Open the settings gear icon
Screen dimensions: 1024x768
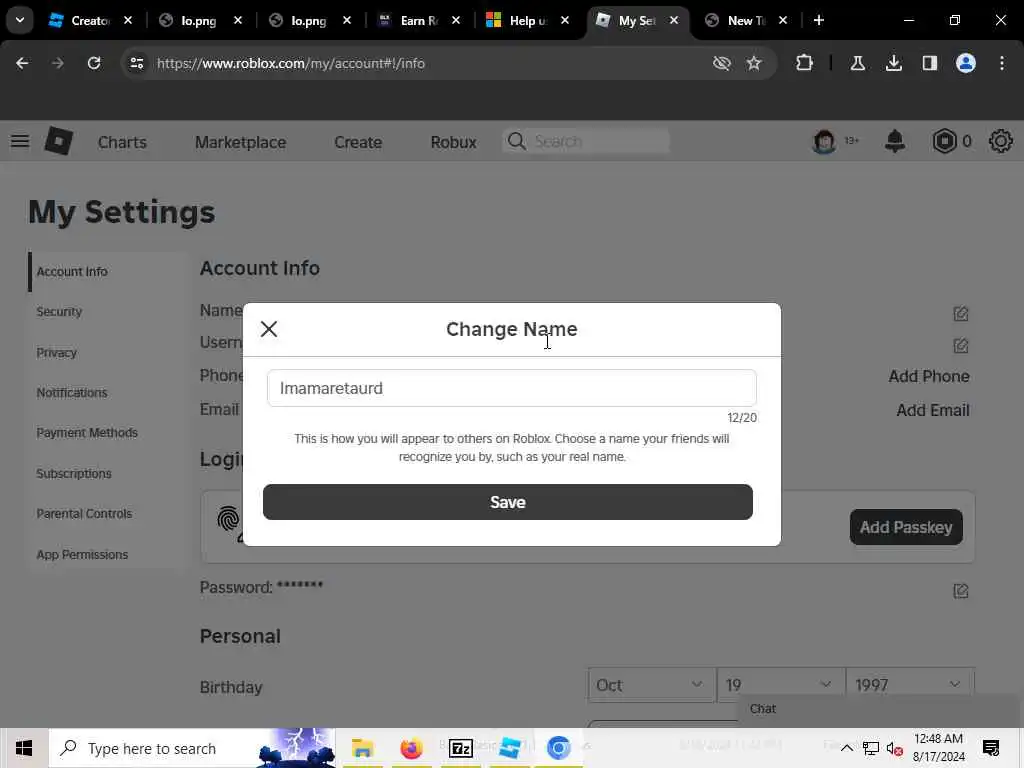1000,141
